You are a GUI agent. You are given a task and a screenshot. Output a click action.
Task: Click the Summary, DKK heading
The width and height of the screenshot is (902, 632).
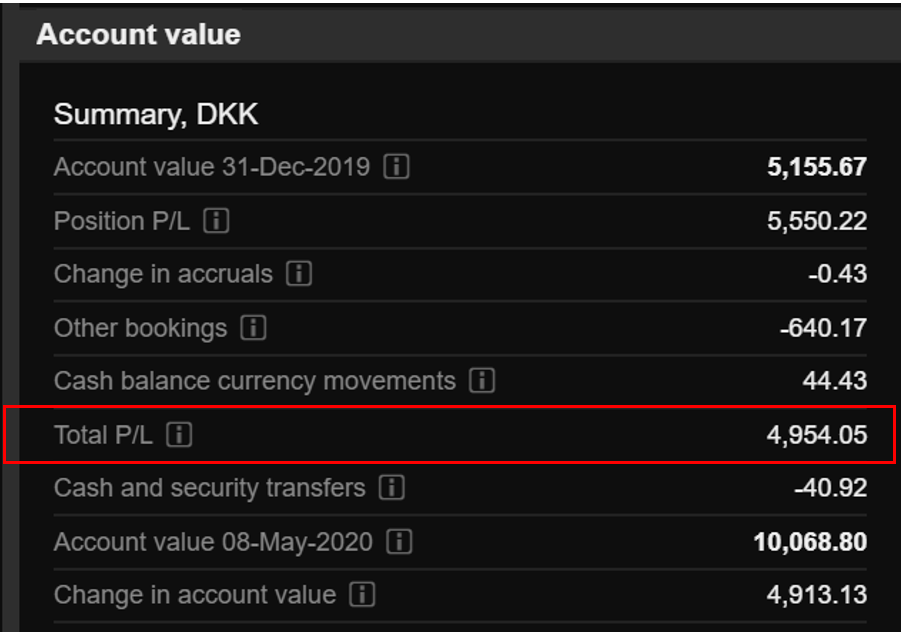pyautogui.click(x=156, y=113)
